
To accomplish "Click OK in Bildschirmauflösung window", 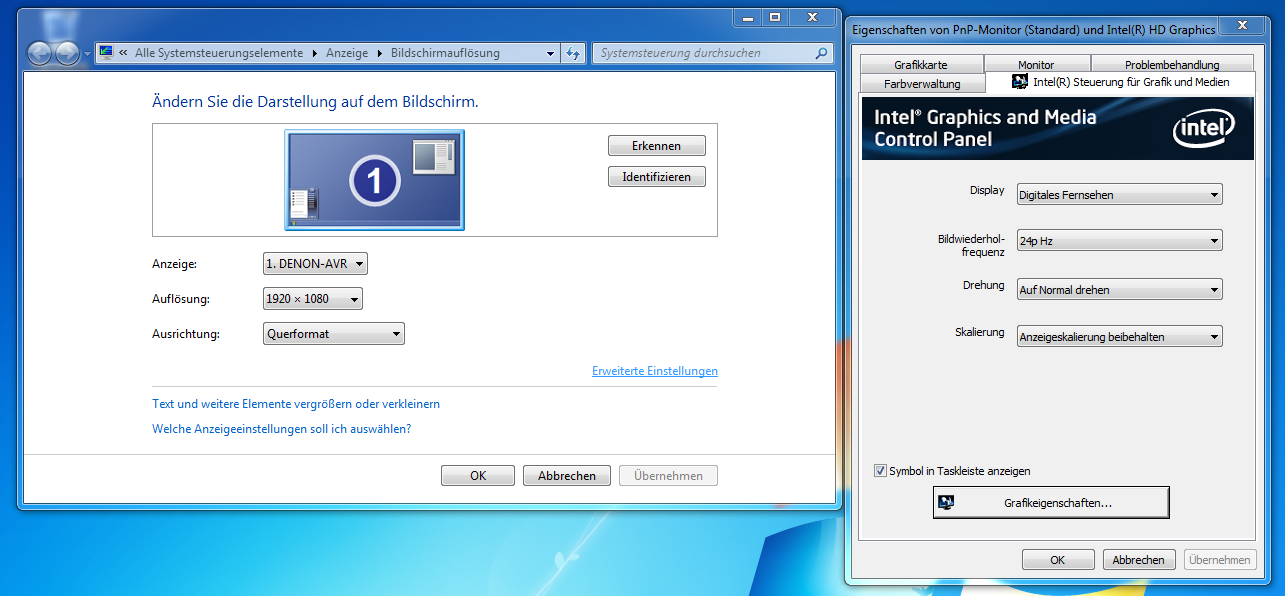I will tap(478, 476).
